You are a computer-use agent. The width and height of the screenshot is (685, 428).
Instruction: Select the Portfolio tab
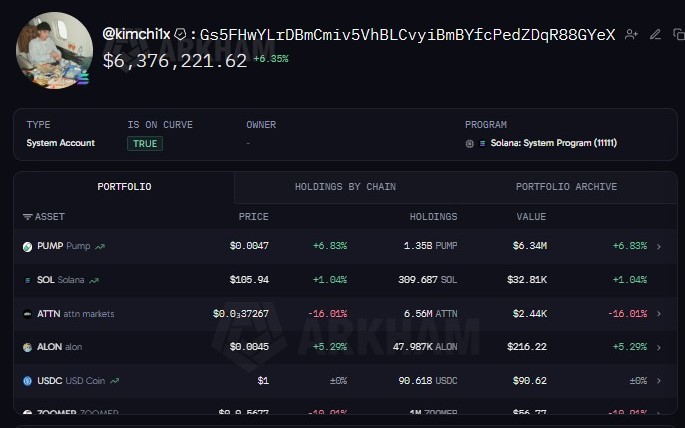tap(124, 187)
